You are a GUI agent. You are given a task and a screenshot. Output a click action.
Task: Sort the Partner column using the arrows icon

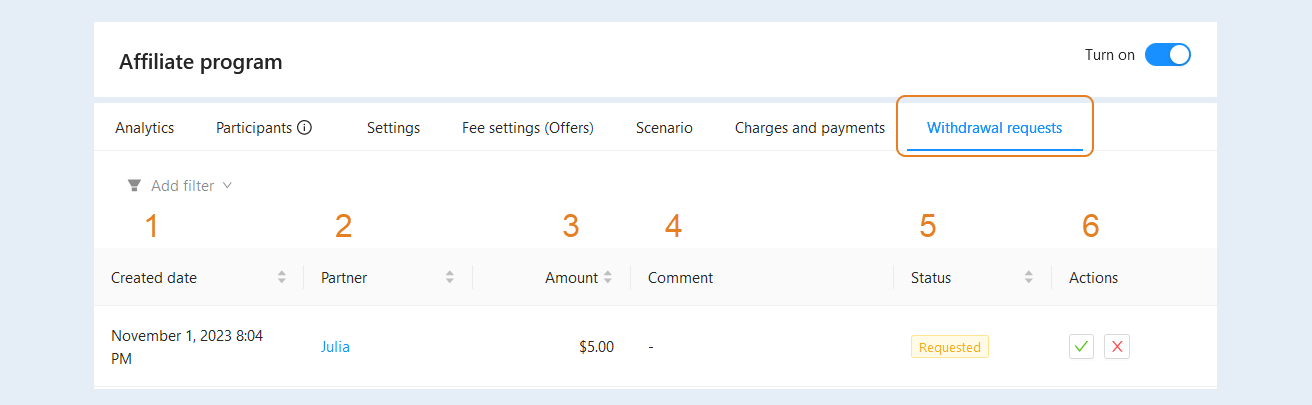click(x=450, y=278)
